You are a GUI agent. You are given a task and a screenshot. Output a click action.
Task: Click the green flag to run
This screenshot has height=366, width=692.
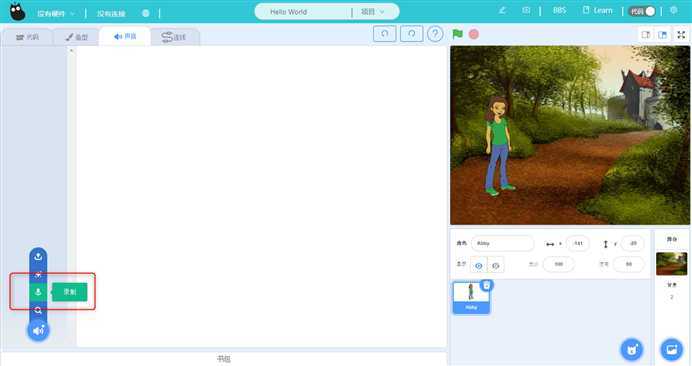tap(458, 34)
